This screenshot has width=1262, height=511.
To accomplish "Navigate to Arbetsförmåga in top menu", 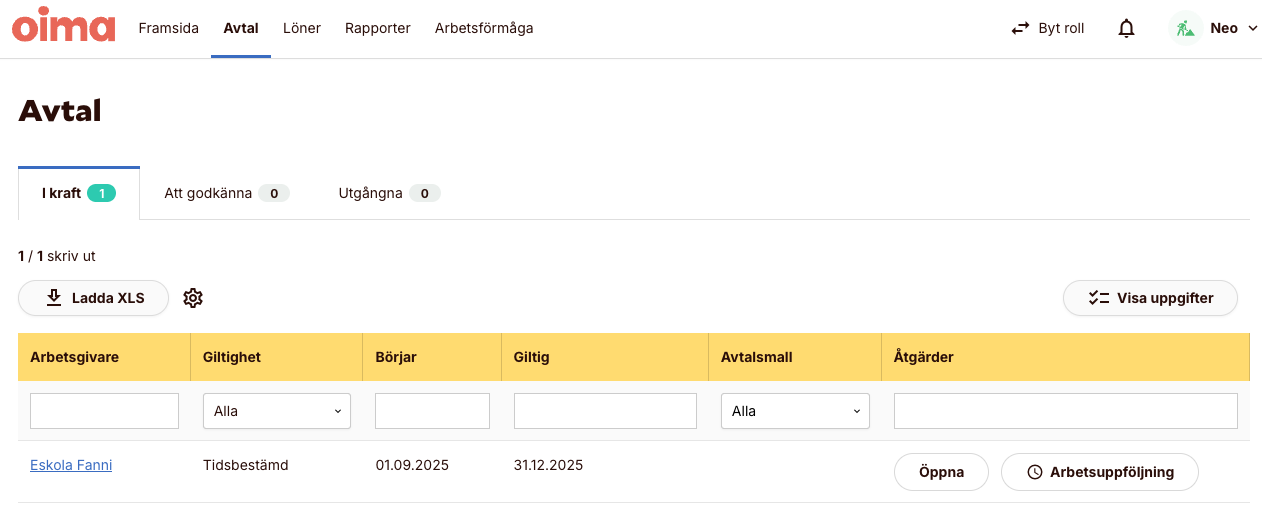I will tap(484, 28).
